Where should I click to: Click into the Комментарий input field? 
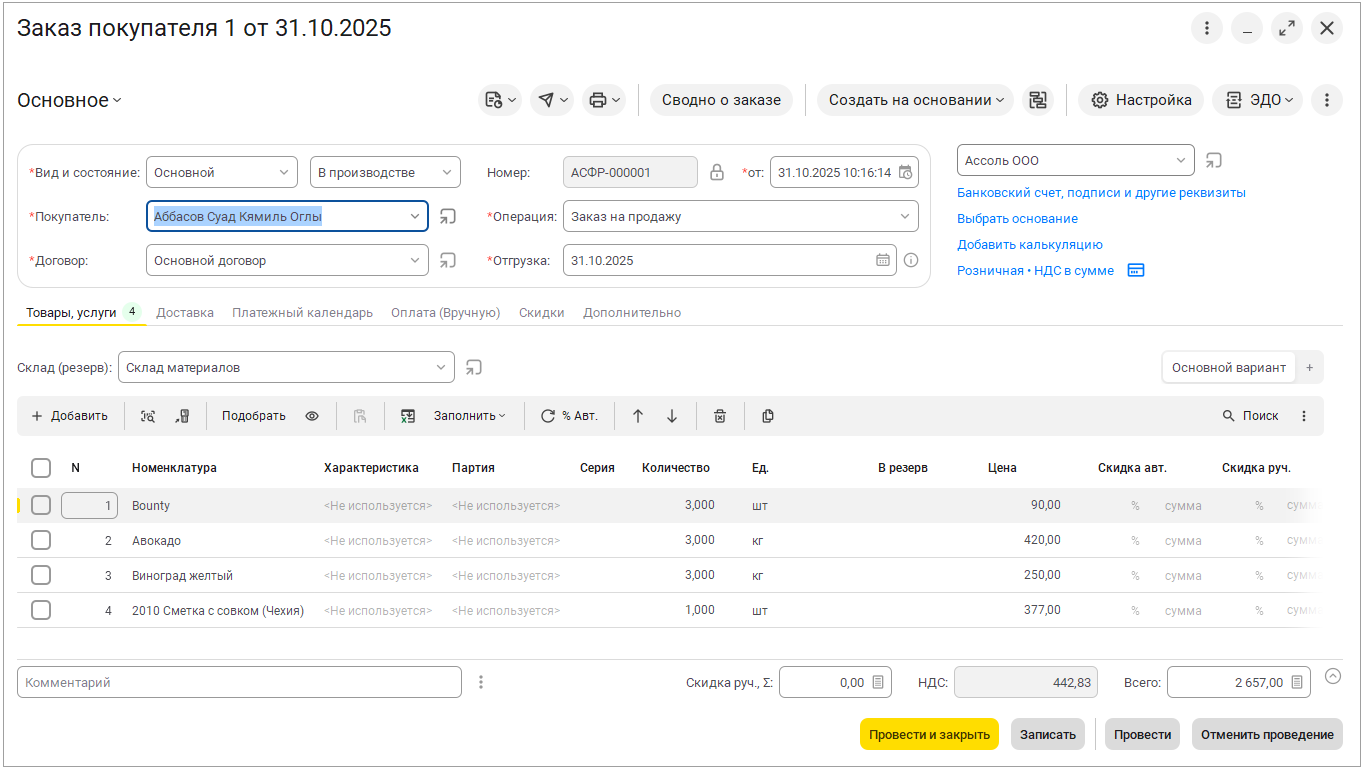(x=239, y=682)
